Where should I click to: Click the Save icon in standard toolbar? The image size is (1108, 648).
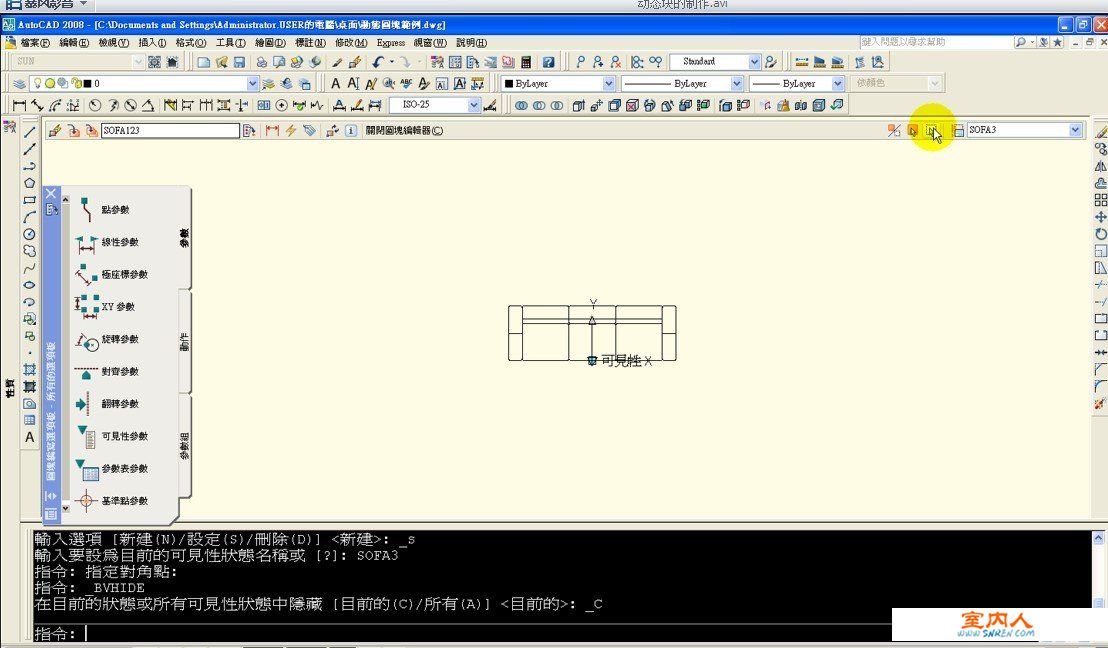(x=240, y=62)
